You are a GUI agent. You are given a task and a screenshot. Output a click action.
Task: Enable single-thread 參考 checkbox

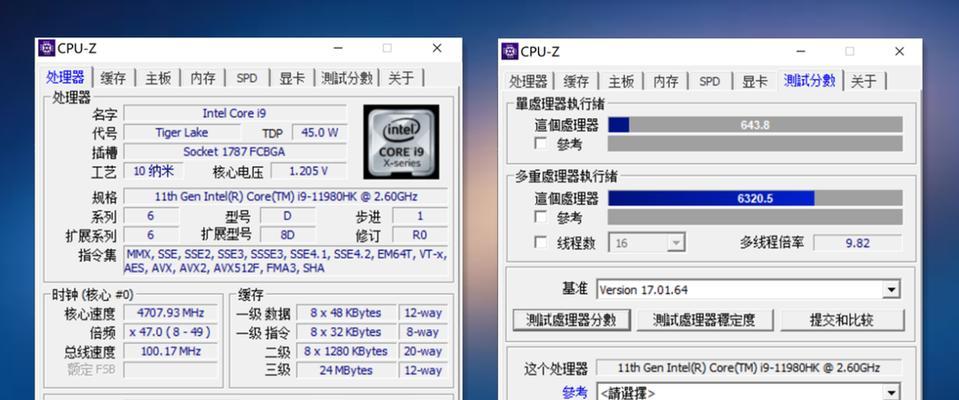(541, 144)
